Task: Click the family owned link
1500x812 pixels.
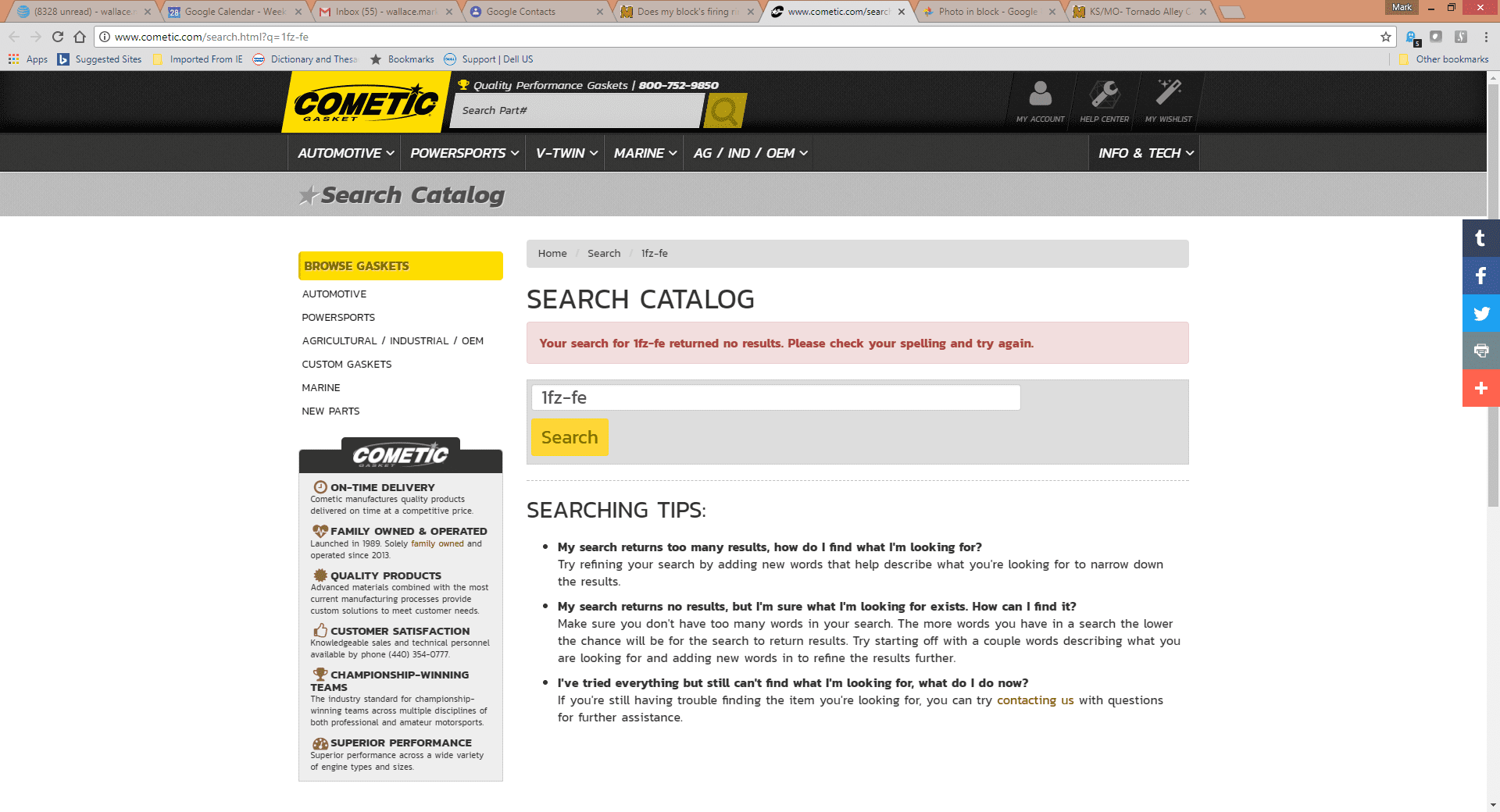Action: (437, 544)
